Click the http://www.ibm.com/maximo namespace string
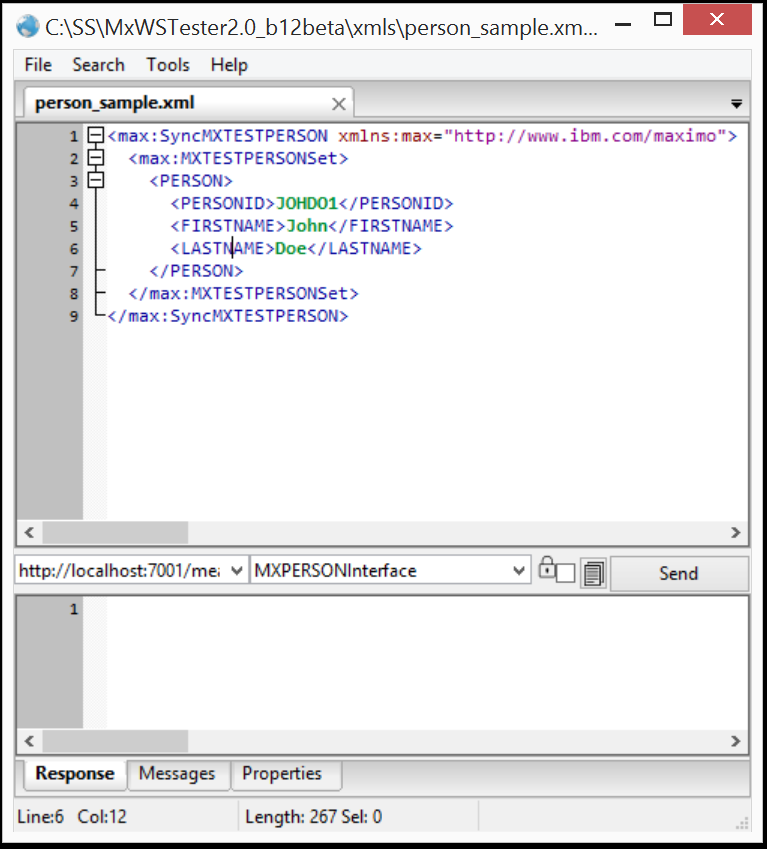 pos(585,135)
